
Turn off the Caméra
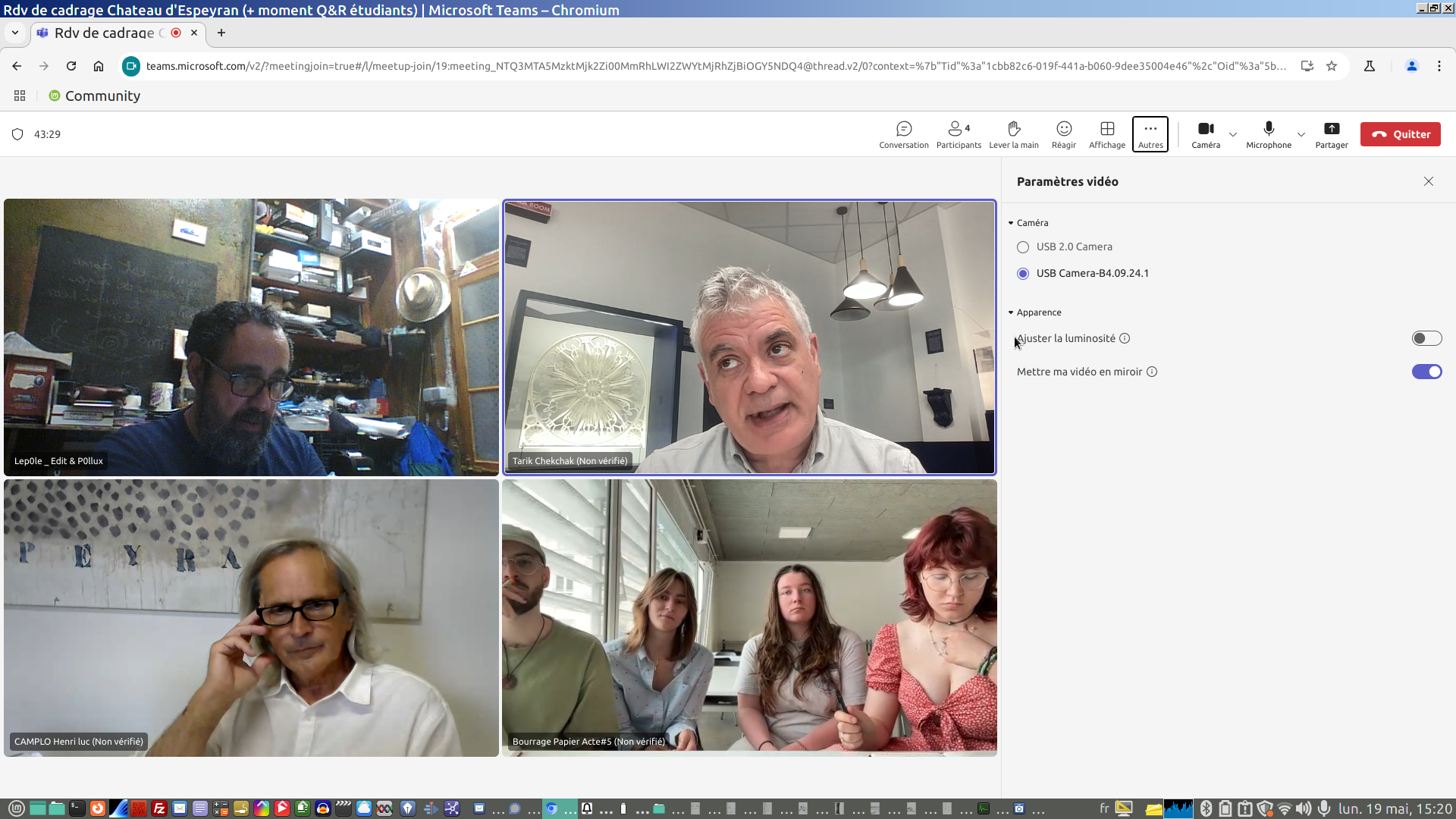[1205, 134]
